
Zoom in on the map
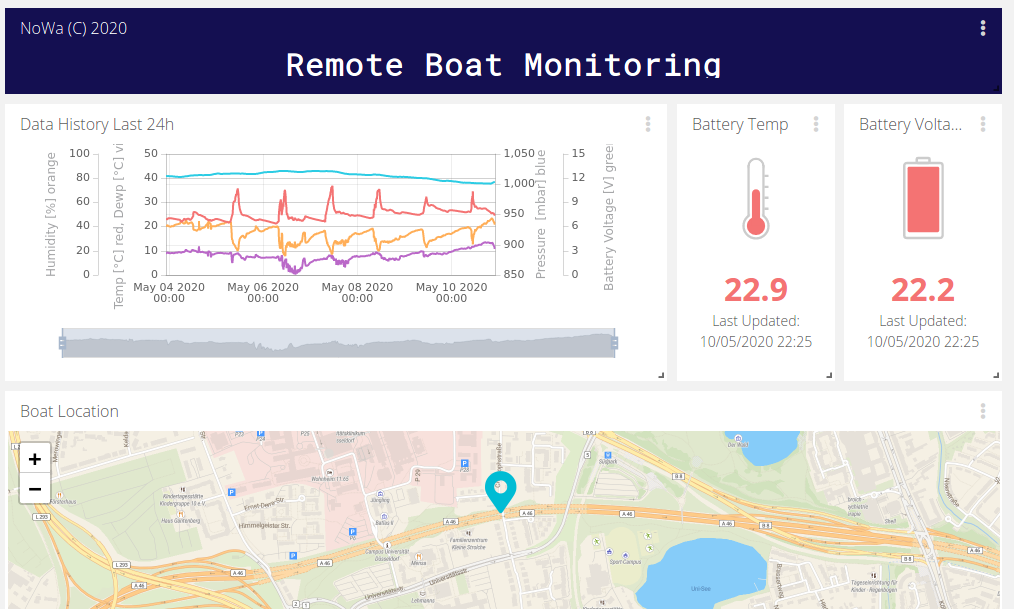pos(35,459)
